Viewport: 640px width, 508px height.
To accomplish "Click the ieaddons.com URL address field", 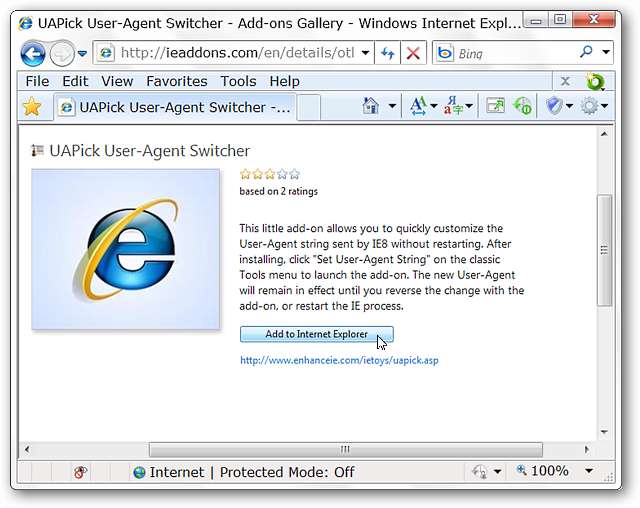I will (x=238, y=53).
